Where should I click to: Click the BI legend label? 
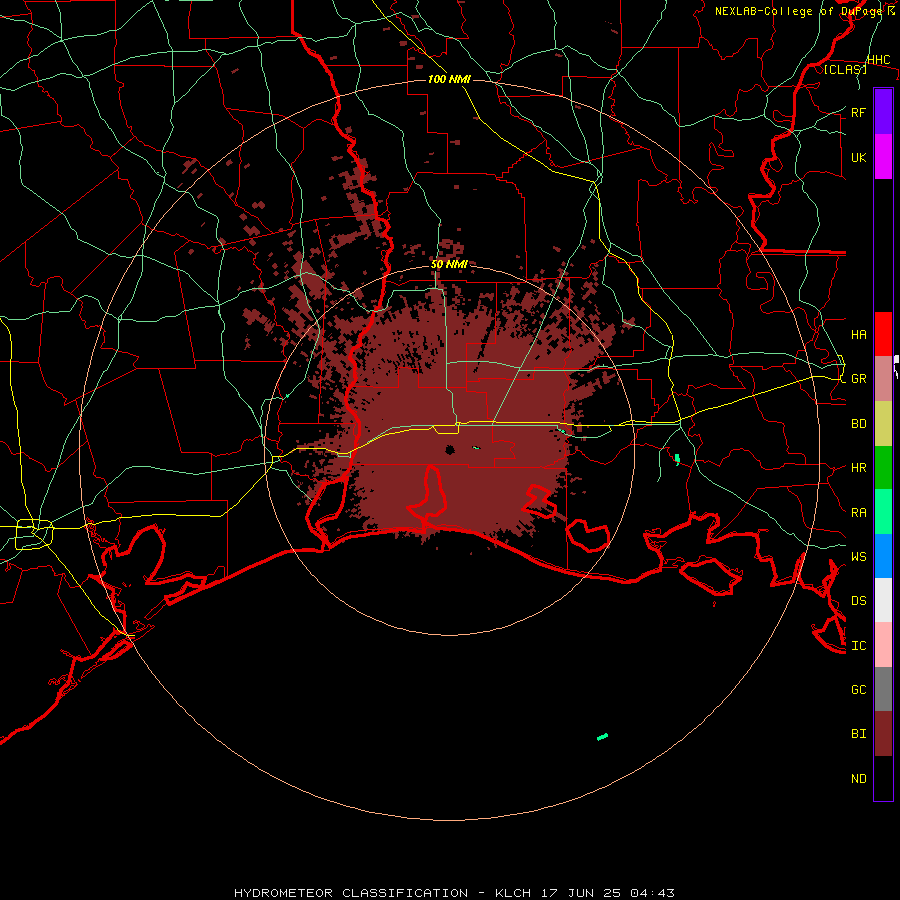pos(858,734)
